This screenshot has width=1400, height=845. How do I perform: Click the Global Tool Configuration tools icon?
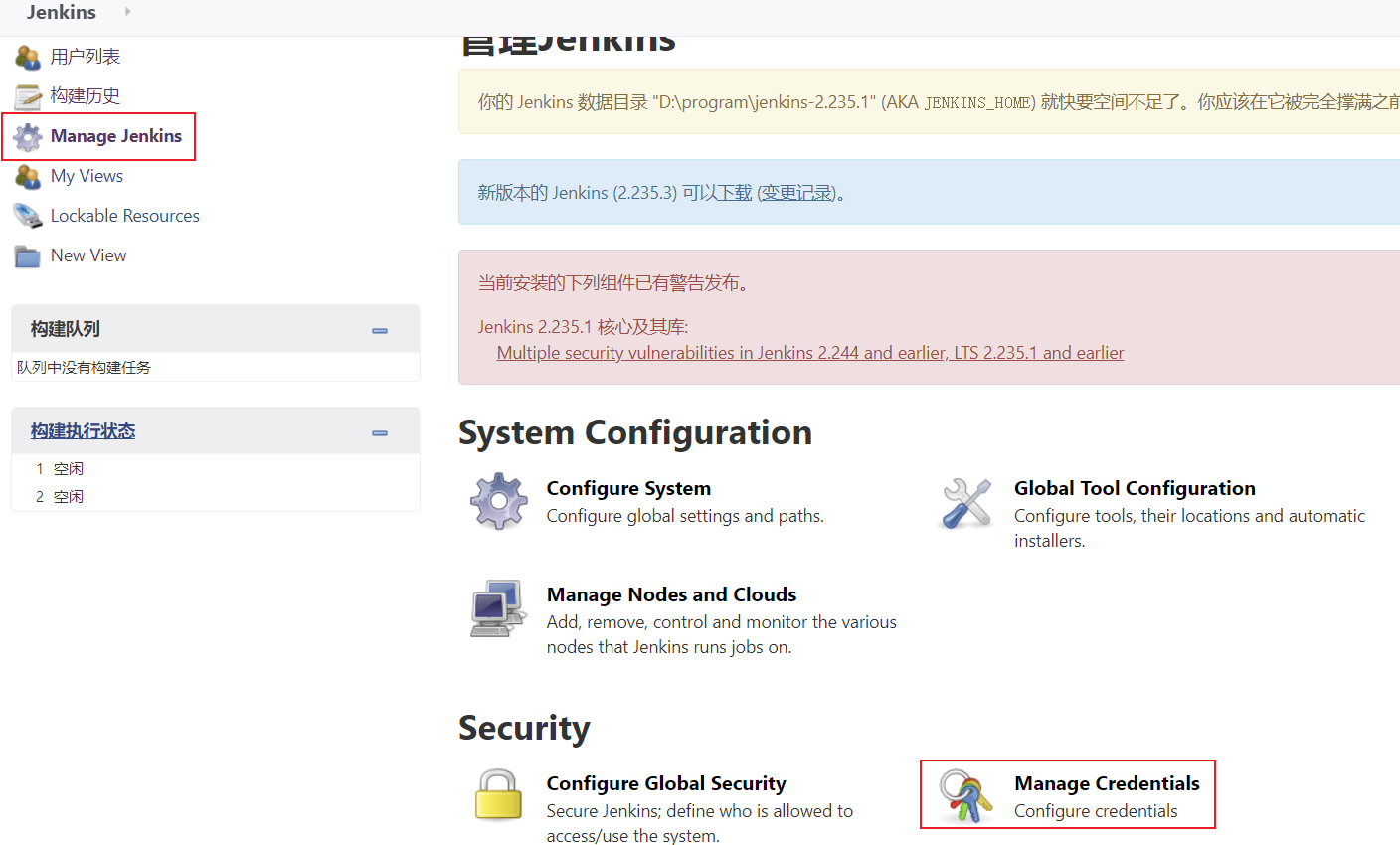coord(966,501)
